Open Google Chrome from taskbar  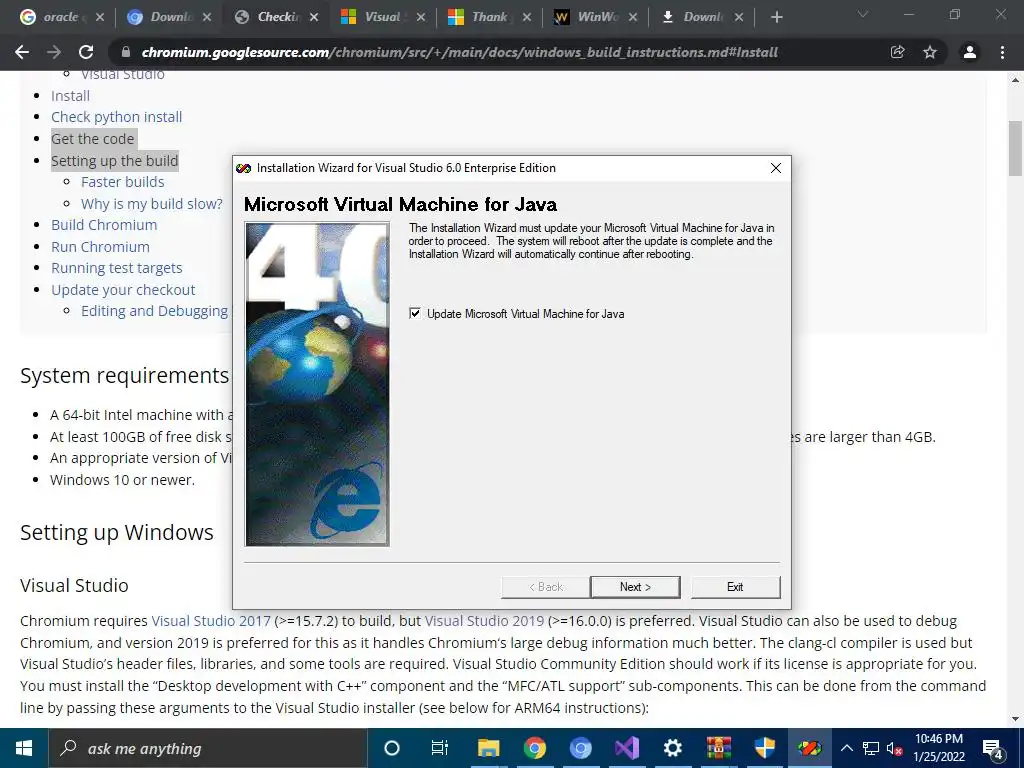point(534,748)
